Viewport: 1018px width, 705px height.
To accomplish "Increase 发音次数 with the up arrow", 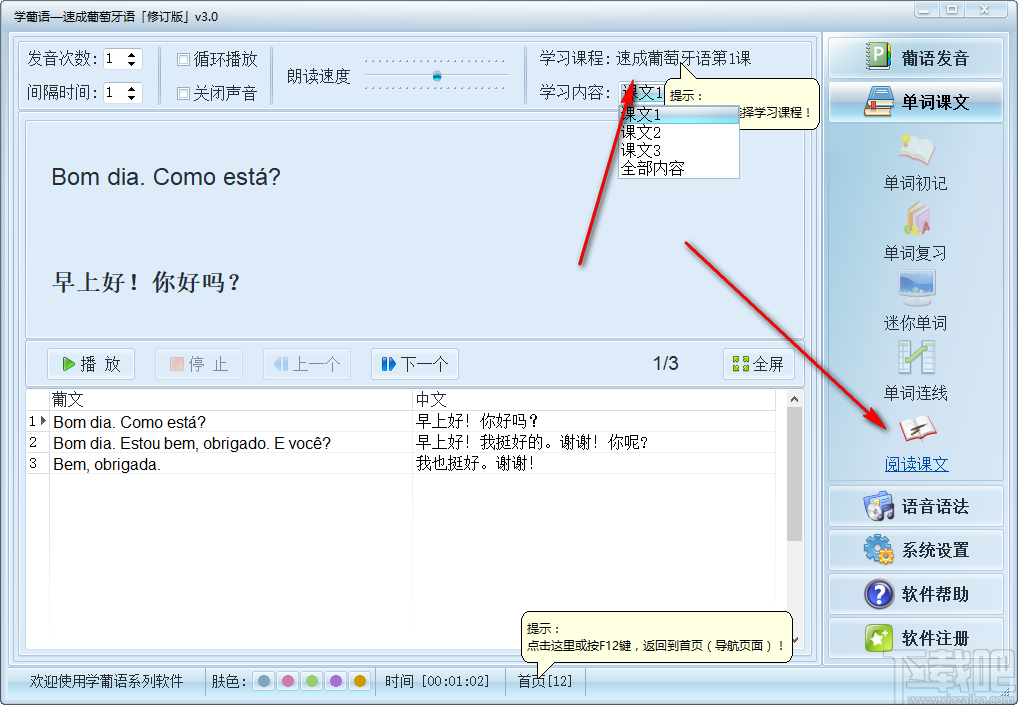I will point(132,55).
